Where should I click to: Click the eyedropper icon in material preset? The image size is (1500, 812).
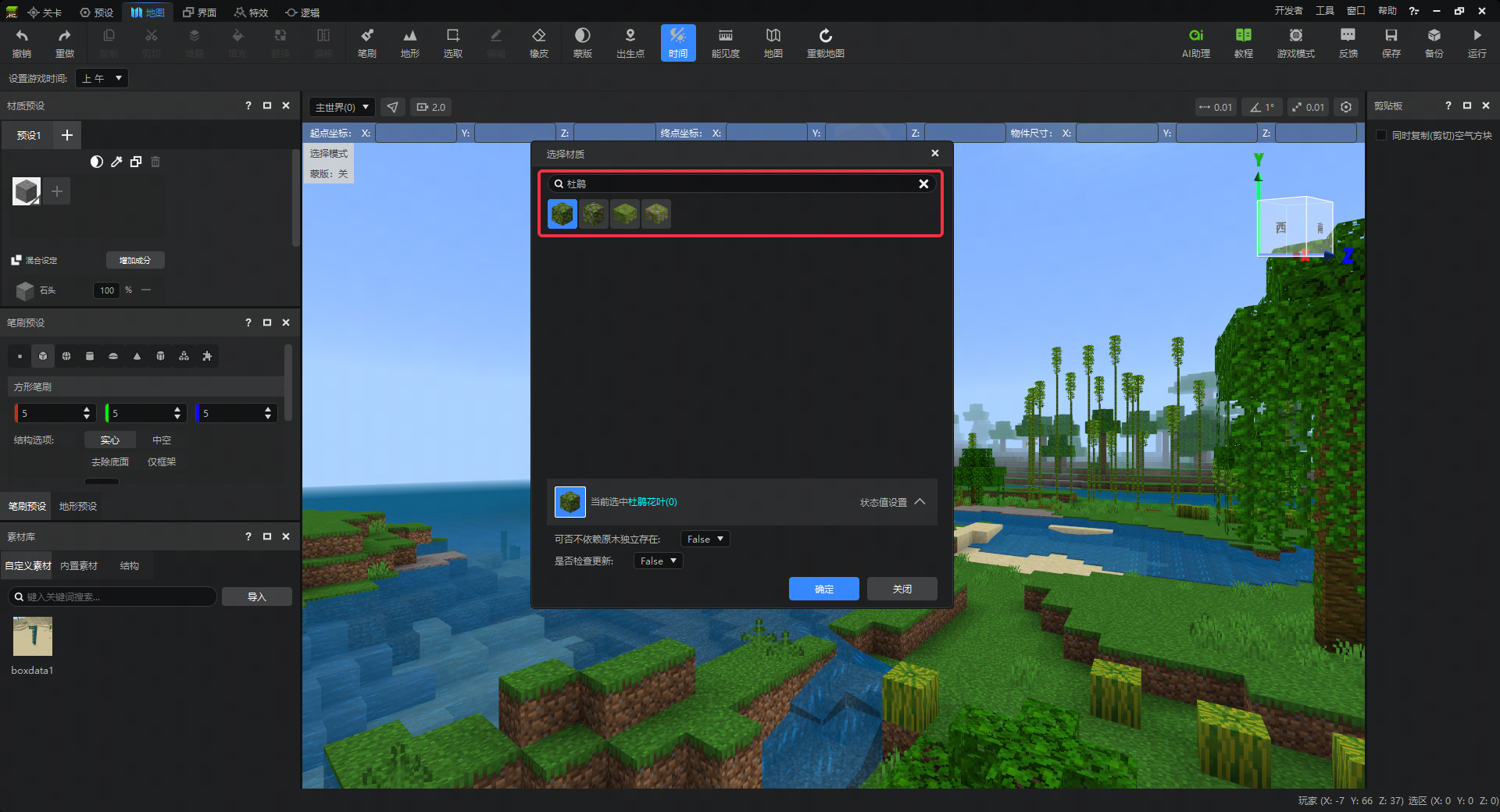coord(116,162)
